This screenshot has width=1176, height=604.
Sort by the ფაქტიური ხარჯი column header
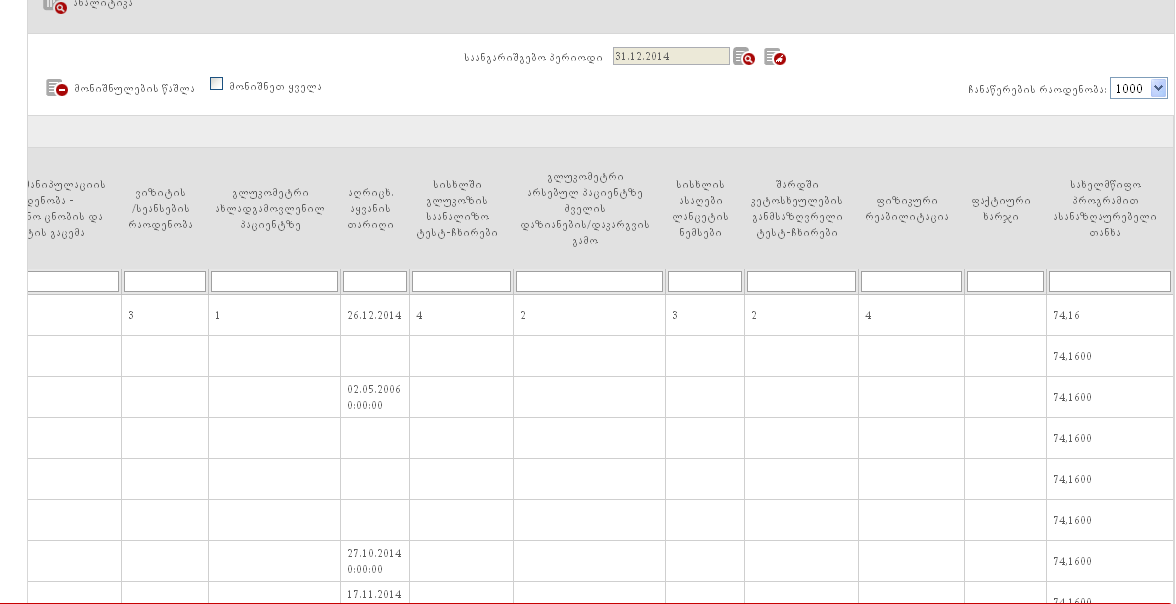click(x=1005, y=208)
